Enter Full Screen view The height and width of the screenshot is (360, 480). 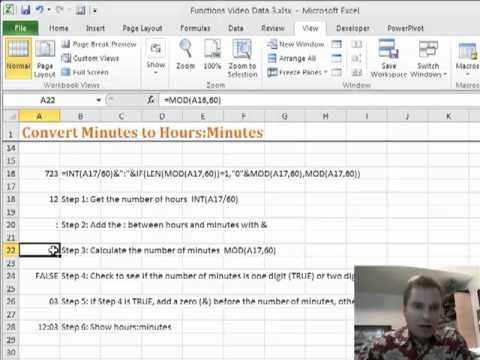[x=85, y=72]
